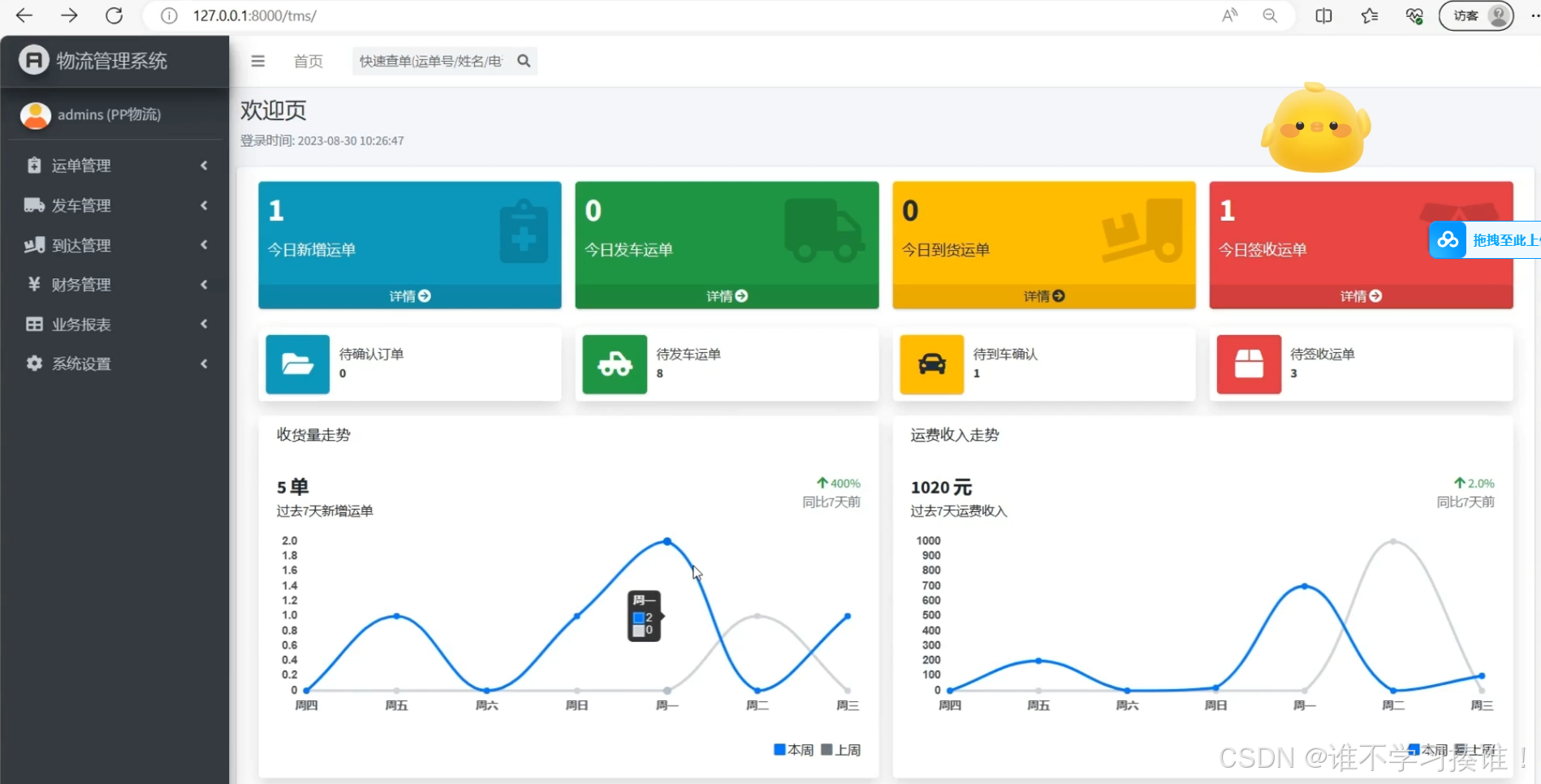1541x784 pixels.
Task: Click the 登录时间 timestamp text
Action: pos(322,140)
